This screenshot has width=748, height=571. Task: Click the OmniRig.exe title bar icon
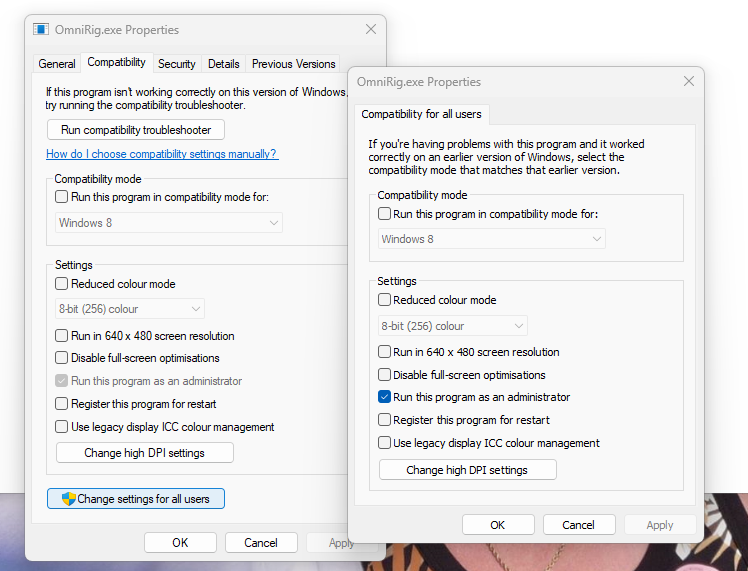point(41,30)
